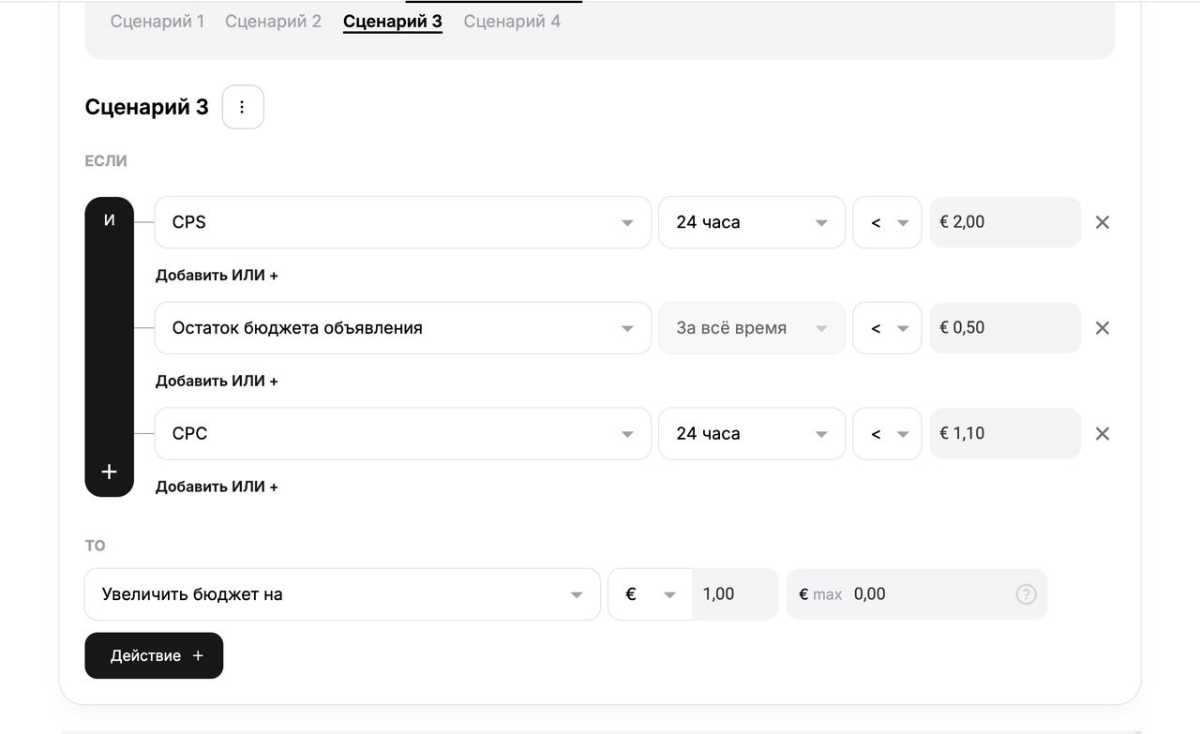The width and height of the screenshot is (1200, 734).
Task: Focus the € 2,00 value field
Action: [1004, 222]
